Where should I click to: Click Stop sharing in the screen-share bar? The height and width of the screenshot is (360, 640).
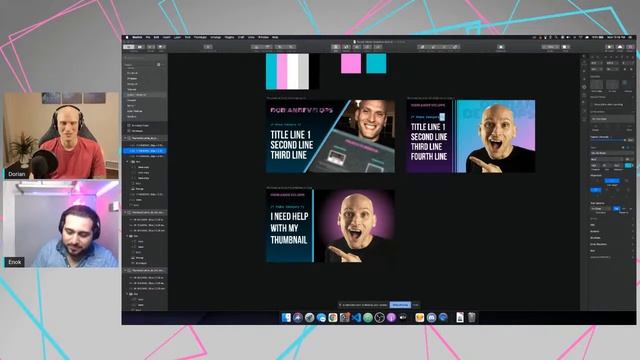tap(400, 305)
